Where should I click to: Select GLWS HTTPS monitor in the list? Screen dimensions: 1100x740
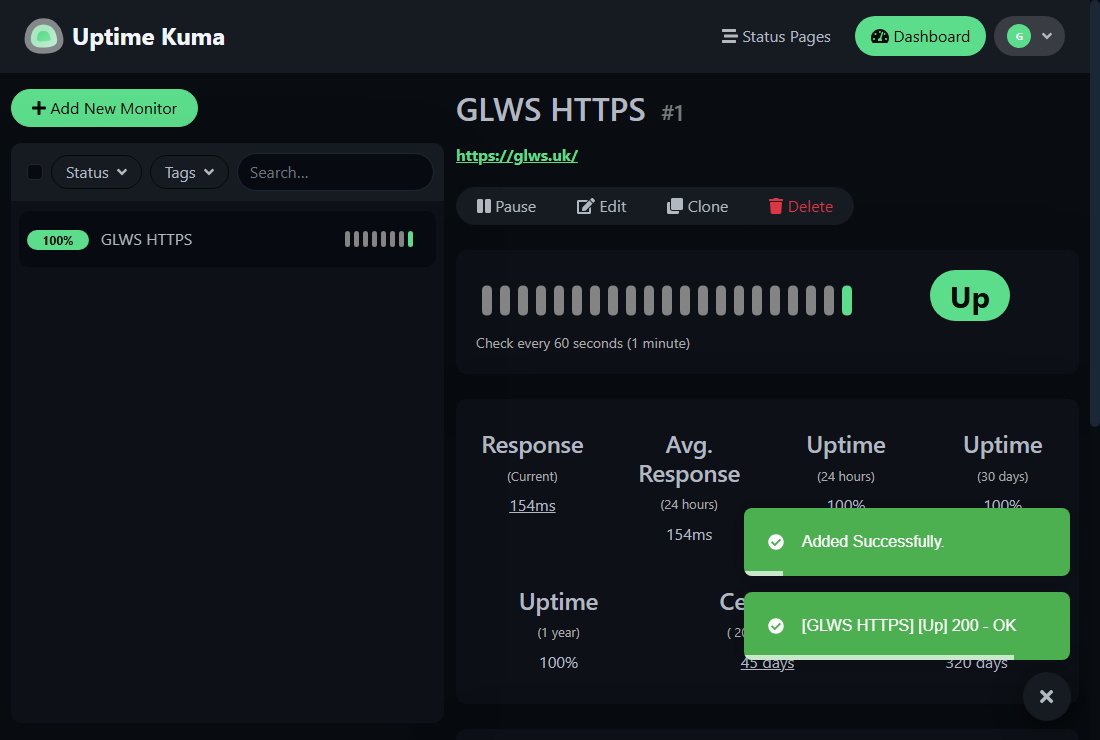coord(227,239)
